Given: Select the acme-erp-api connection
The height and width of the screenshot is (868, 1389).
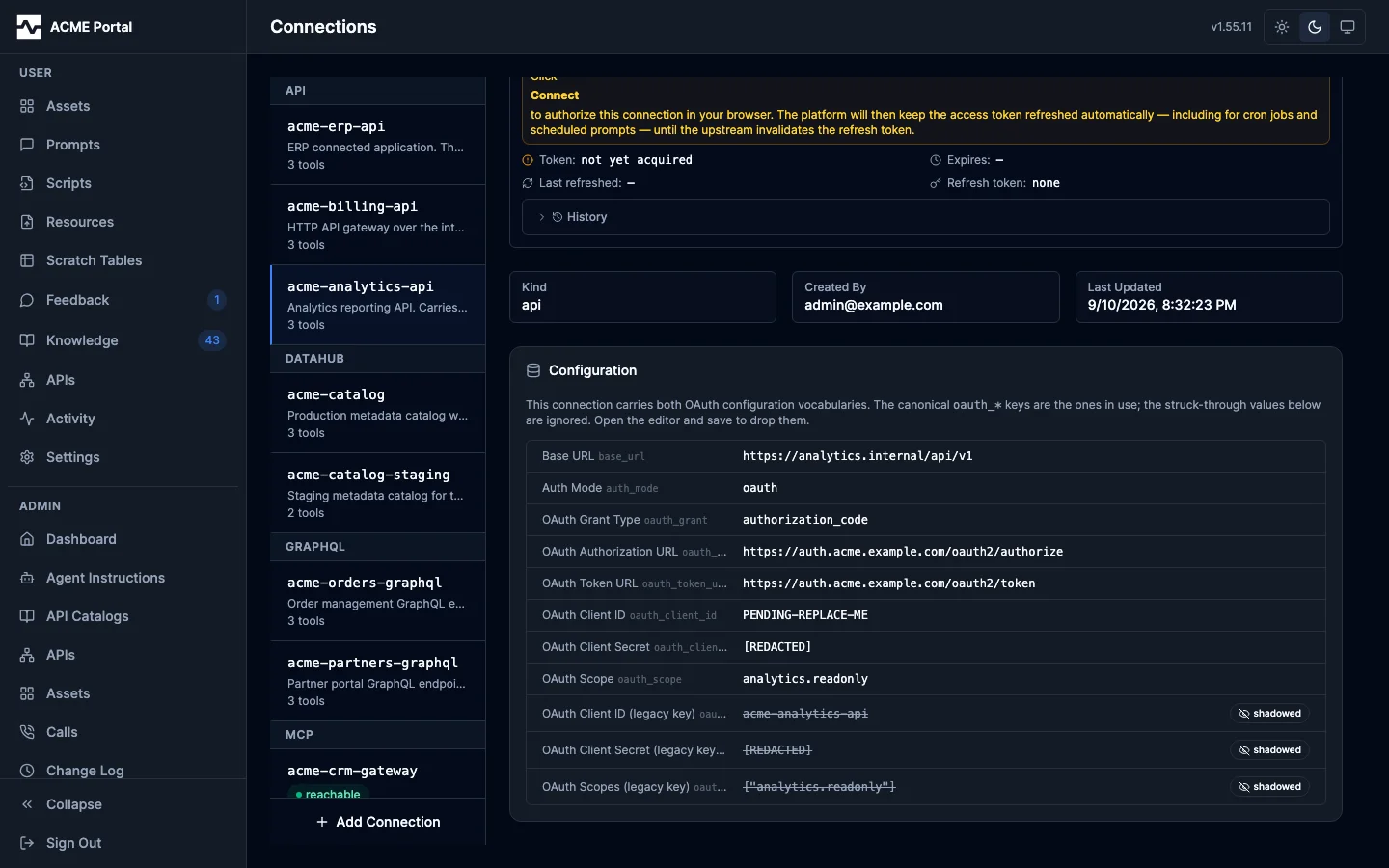Looking at the screenshot, I should click(x=378, y=145).
